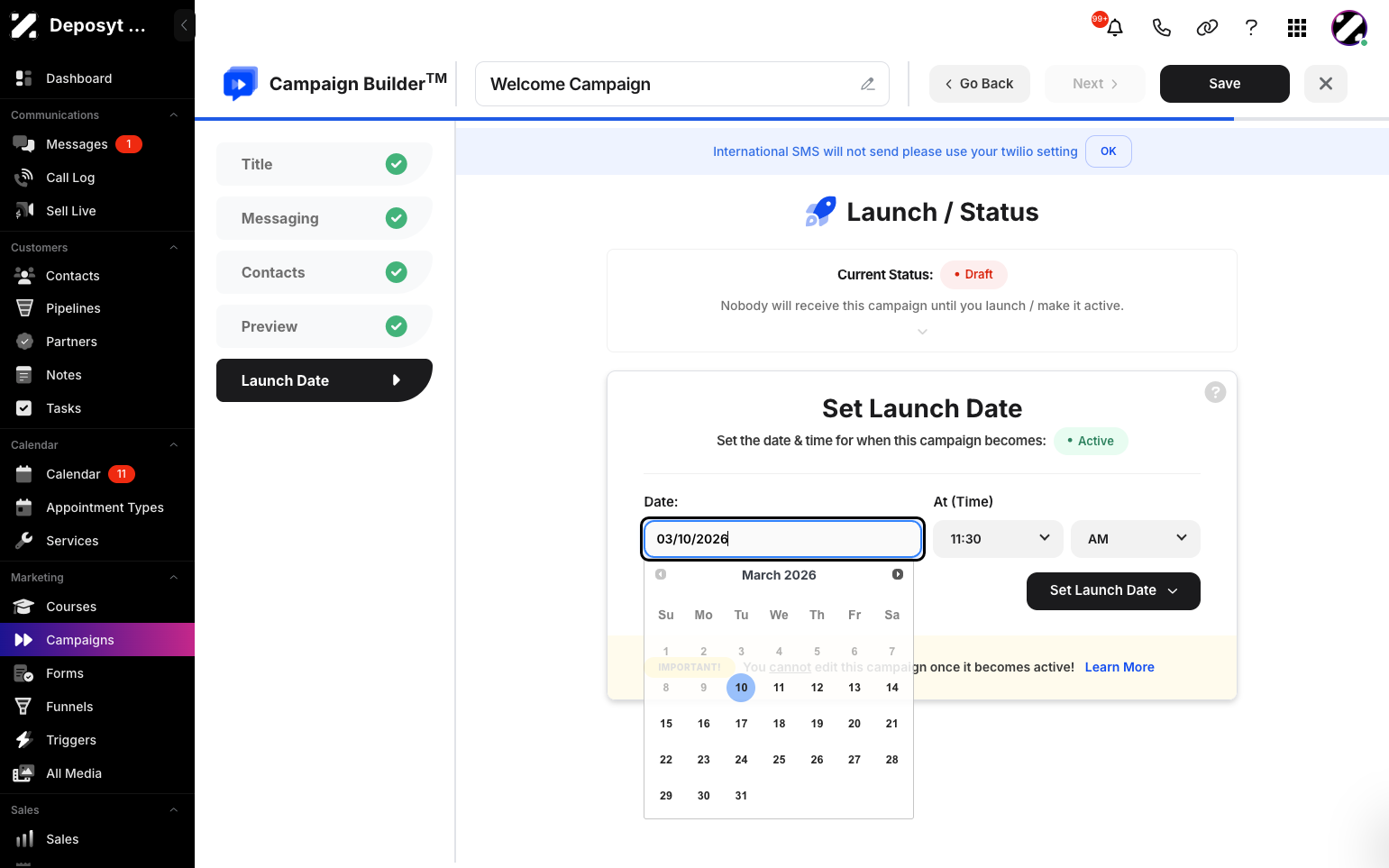Collapse the Communications section
This screenshot has width=1389, height=868.
174,114
